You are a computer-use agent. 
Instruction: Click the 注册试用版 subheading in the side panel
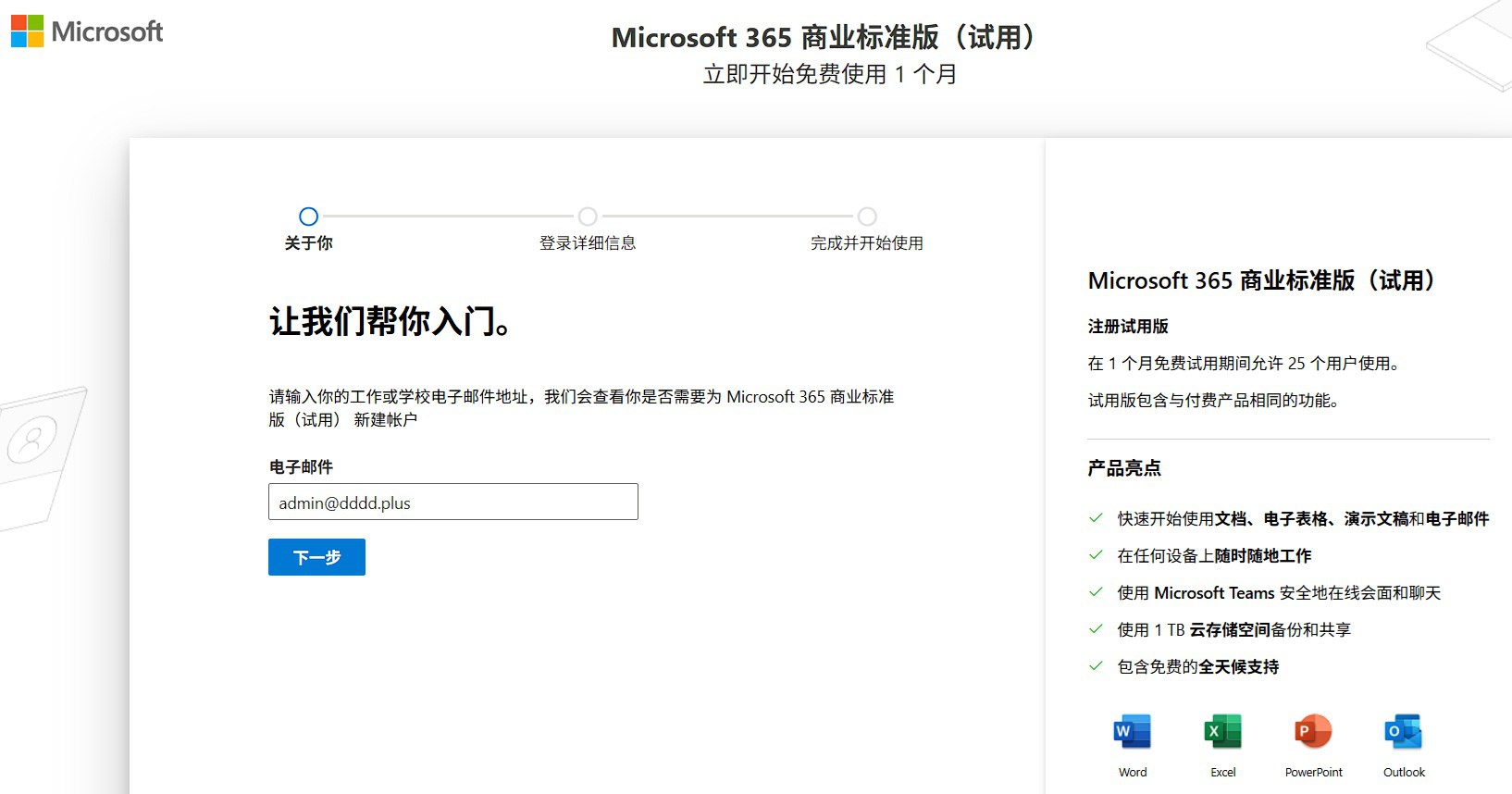tap(1128, 327)
